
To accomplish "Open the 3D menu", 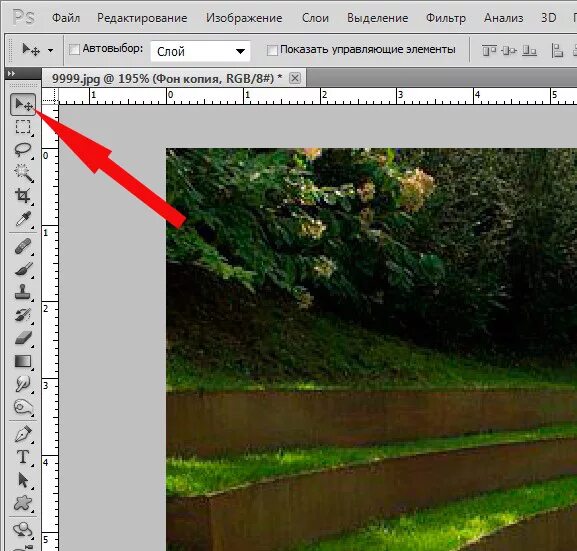I will [548, 18].
